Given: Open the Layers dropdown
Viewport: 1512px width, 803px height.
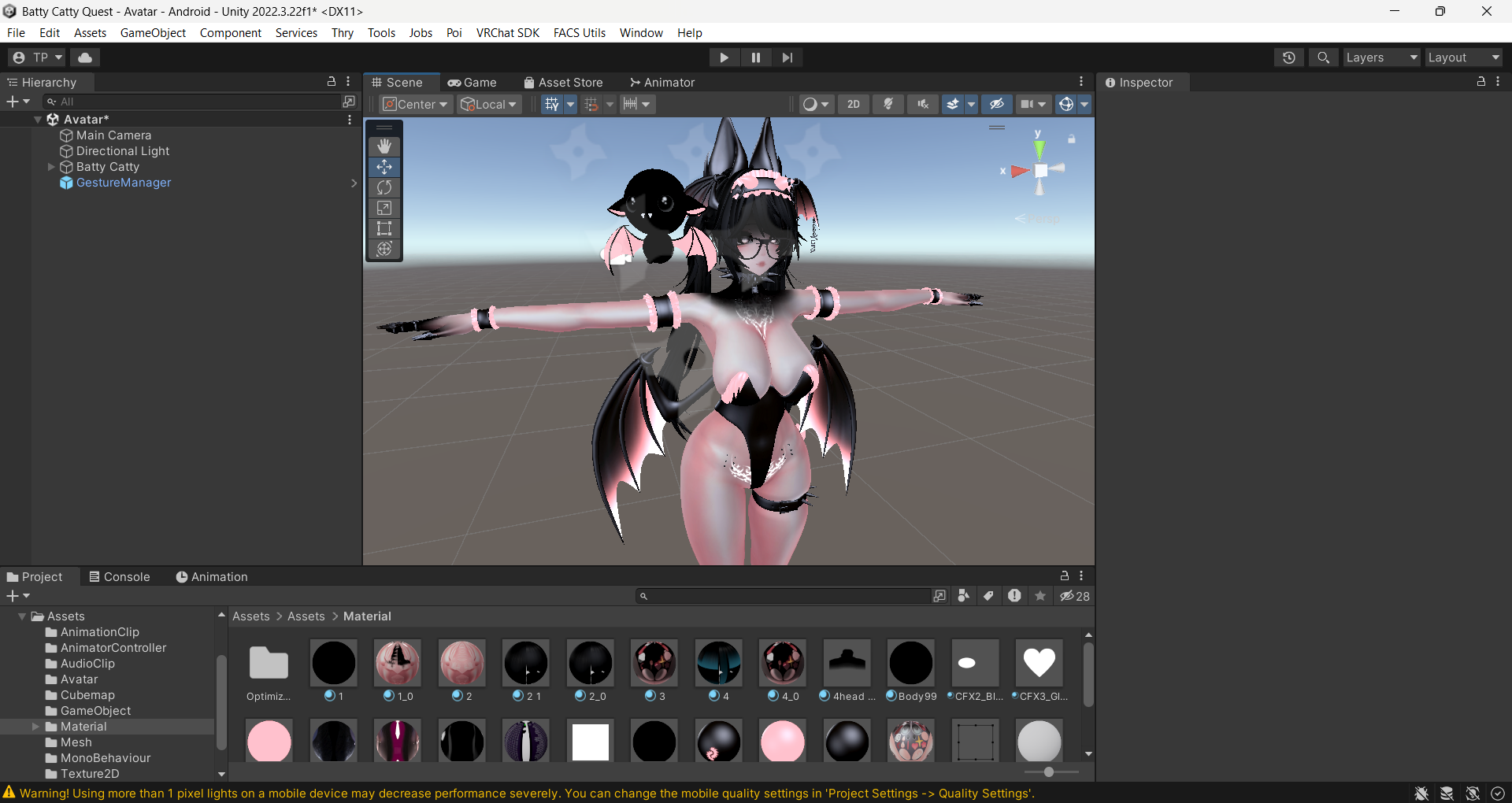Looking at the screenshot, I should coord(1381,57).
